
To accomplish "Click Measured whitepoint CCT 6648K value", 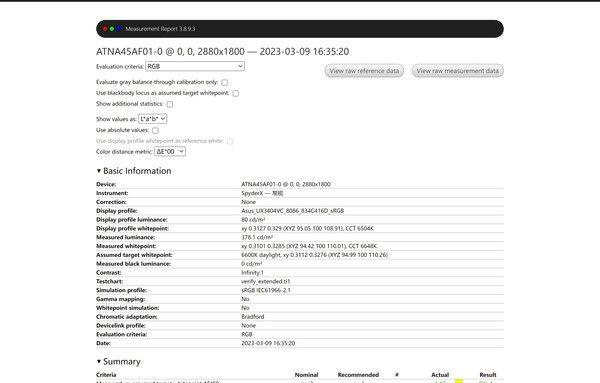I will (309, 246).
